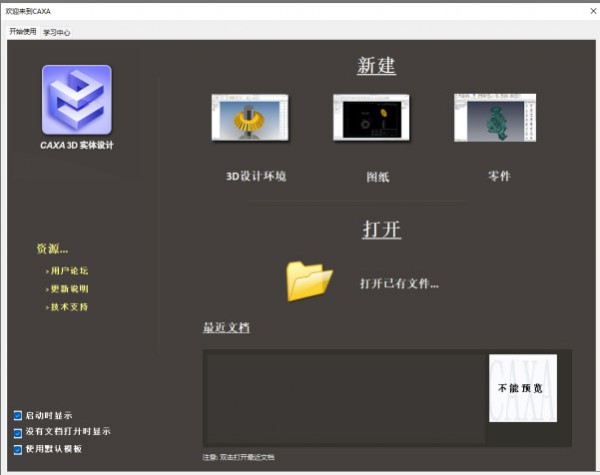600x475 pixels.
Task: Close the 欢迎来到CAXA dialog
Action: pyautogui.click(x=593, y=11)
